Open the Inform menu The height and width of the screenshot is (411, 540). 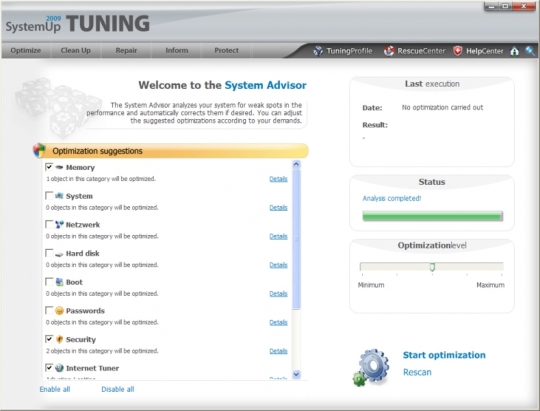[x=177, y=50]
